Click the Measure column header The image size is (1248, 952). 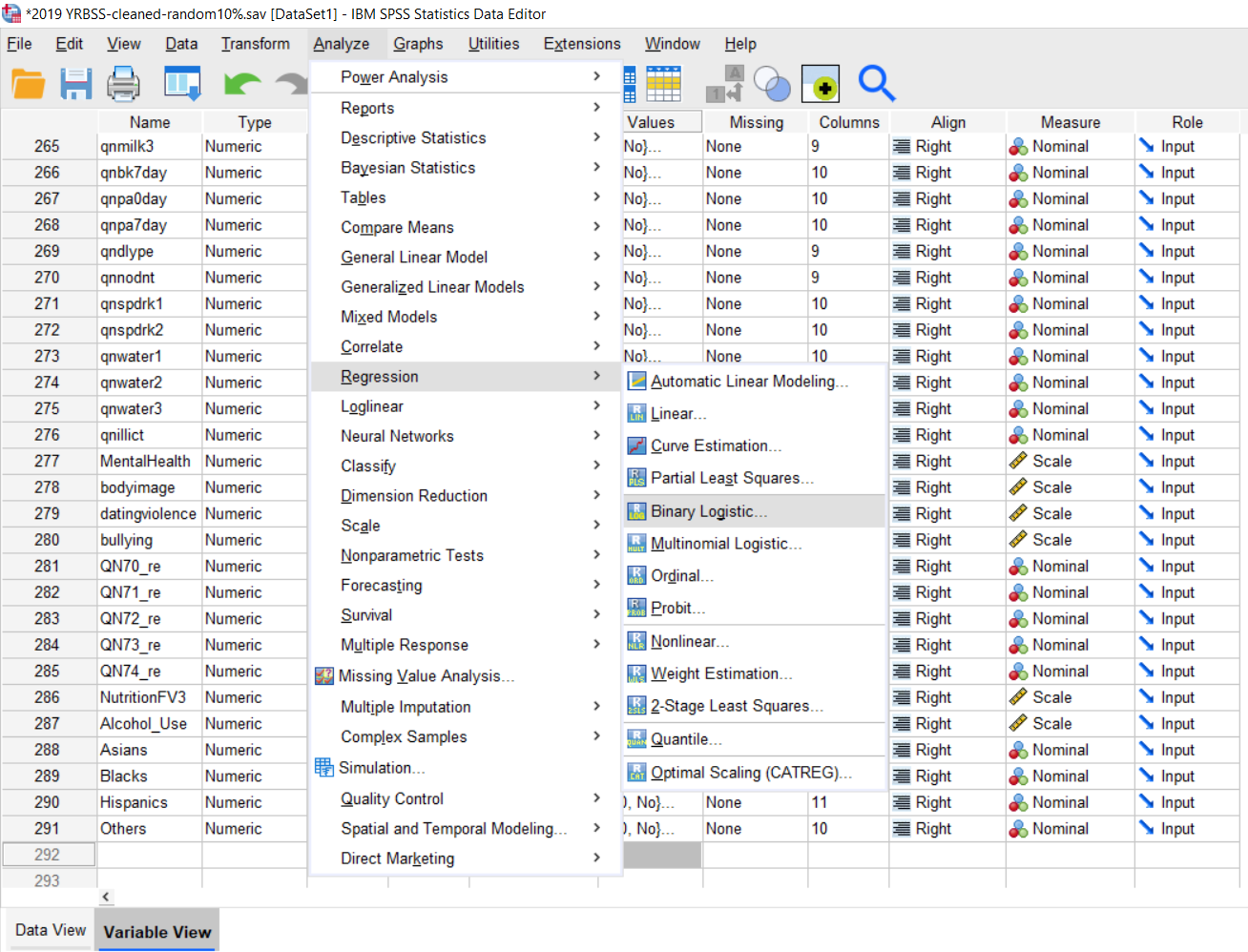tap(1070, 122)
